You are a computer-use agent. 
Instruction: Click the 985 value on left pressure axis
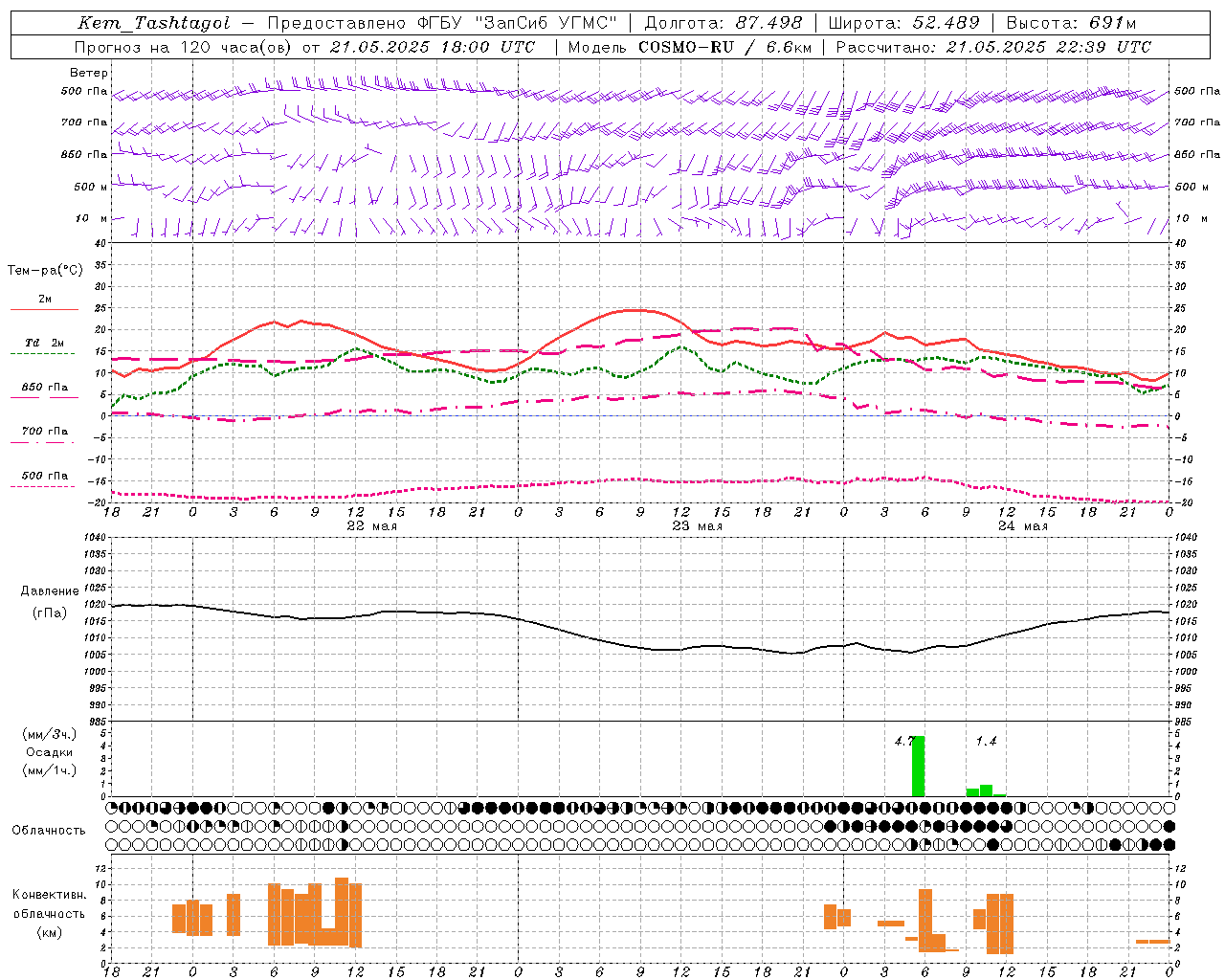[x=100, y=722]
